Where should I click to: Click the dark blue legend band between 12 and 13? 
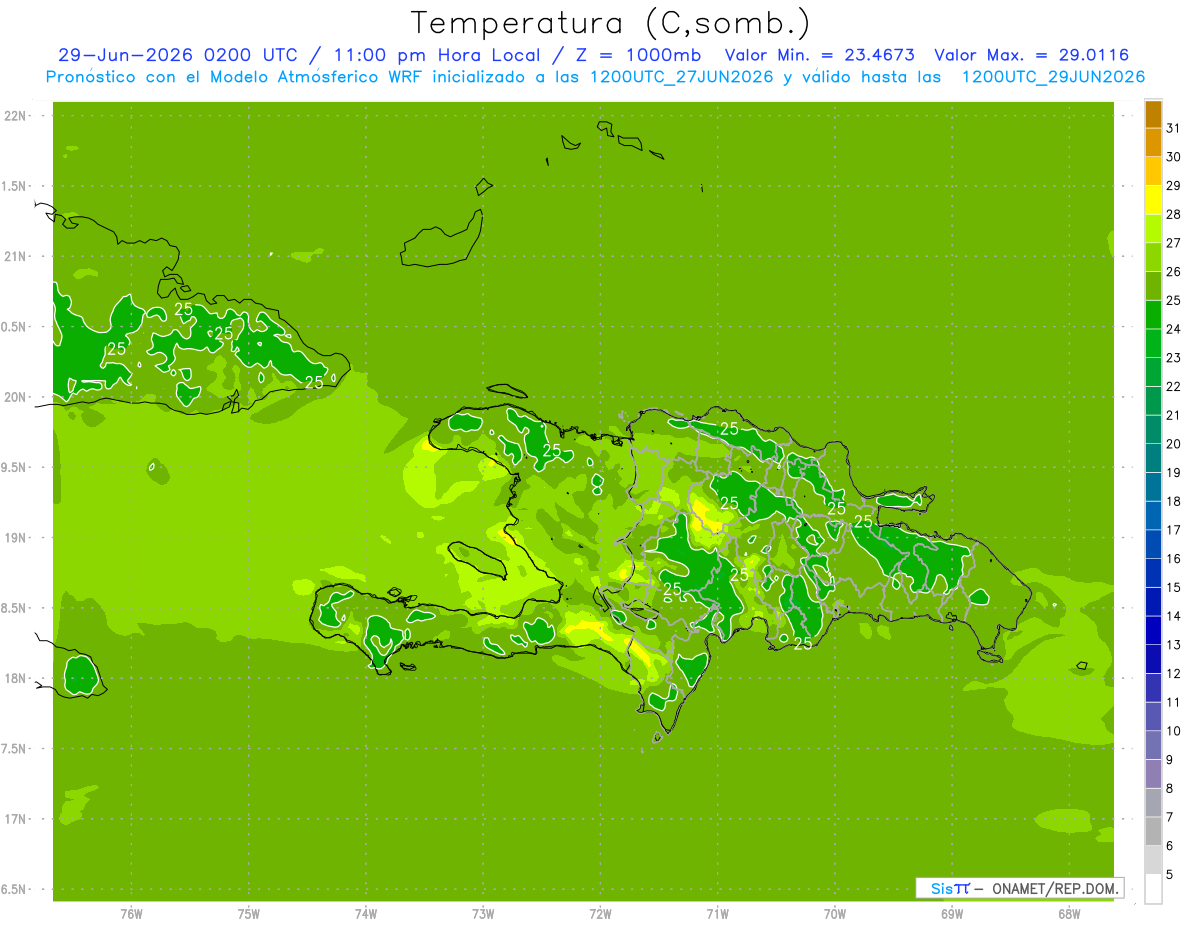click(1153, 659)
